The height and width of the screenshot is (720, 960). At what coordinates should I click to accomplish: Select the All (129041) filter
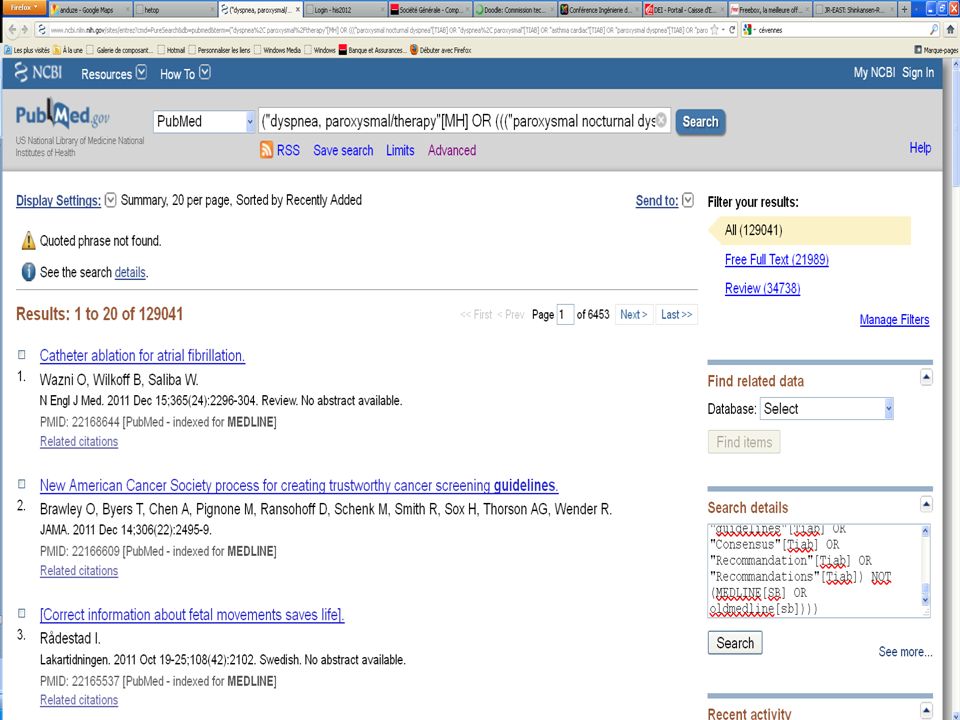(809, 230)
